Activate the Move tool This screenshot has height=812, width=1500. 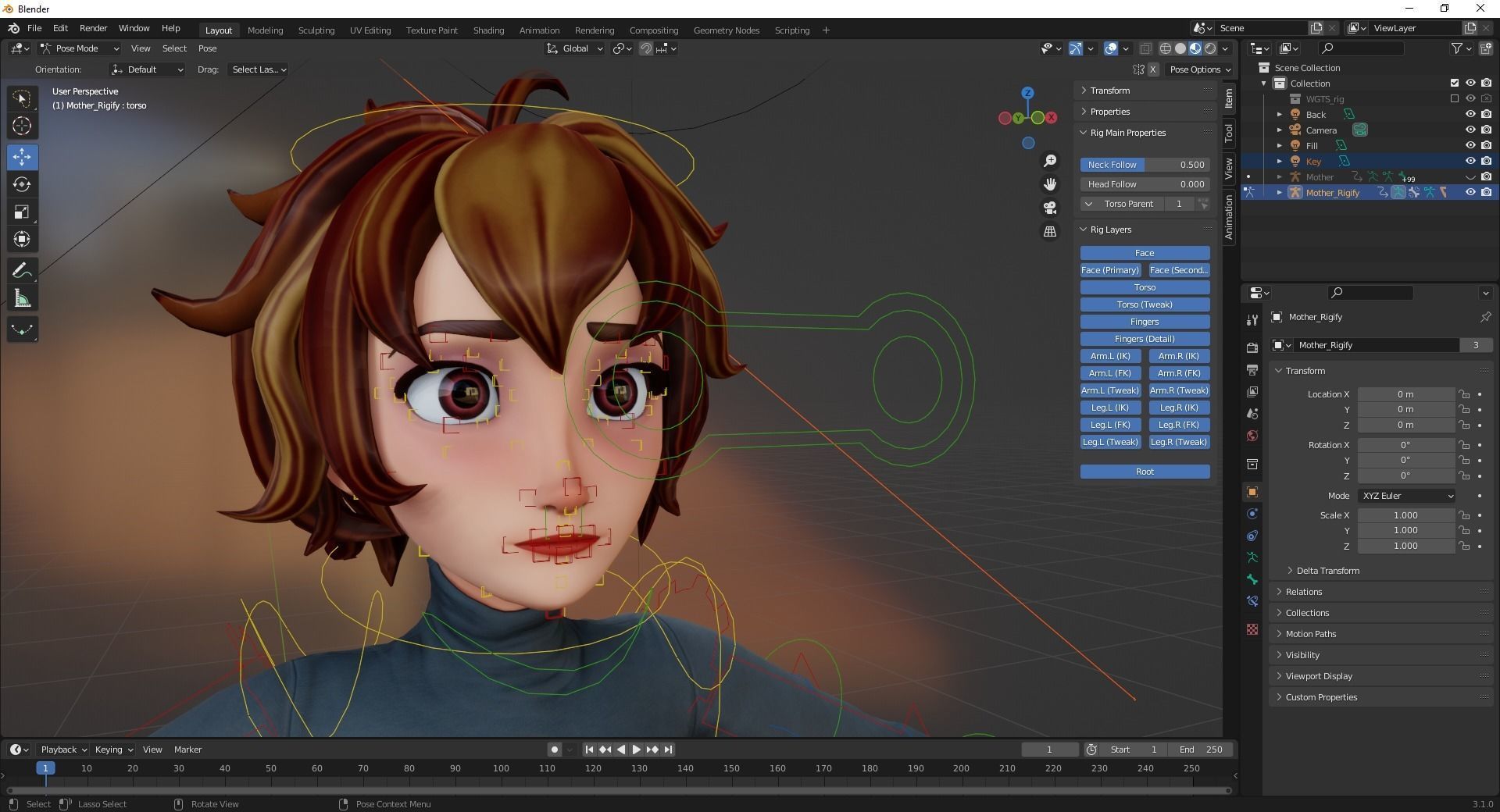22,157
